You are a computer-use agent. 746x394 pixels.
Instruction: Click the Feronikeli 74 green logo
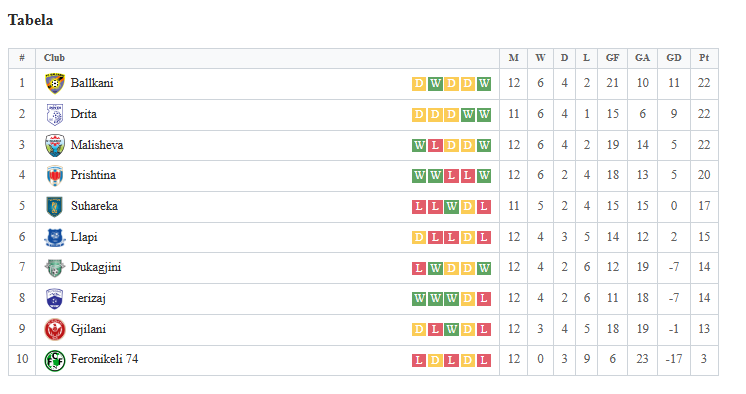[55, 360]
